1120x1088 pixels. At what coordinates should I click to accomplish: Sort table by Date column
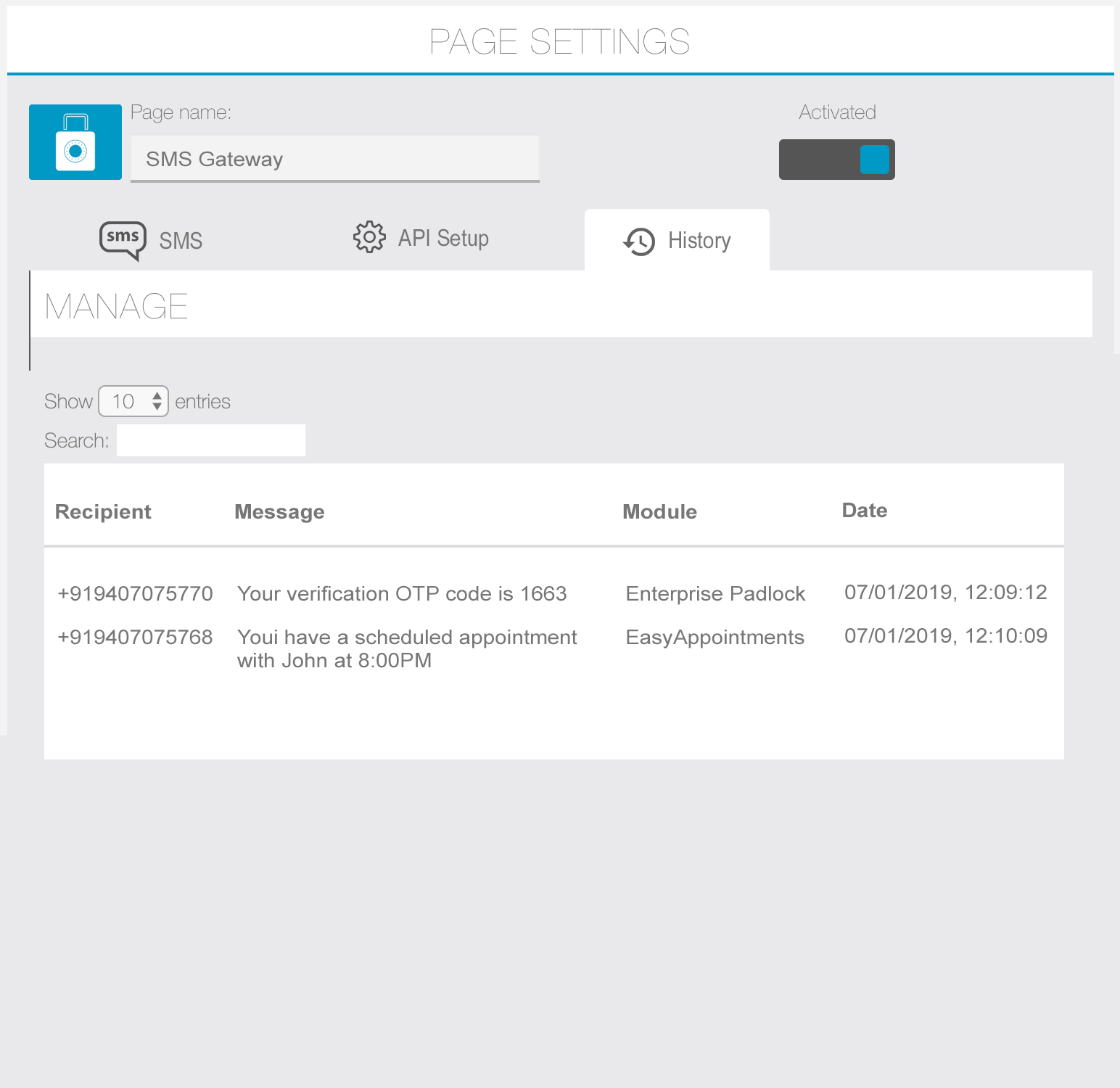tap(865, 510)
